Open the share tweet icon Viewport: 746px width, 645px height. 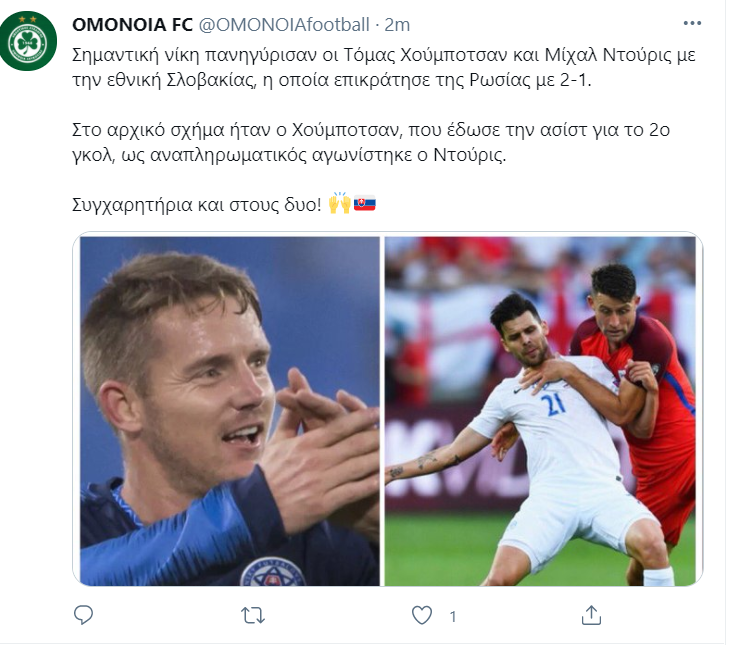[x=591, y=615]
